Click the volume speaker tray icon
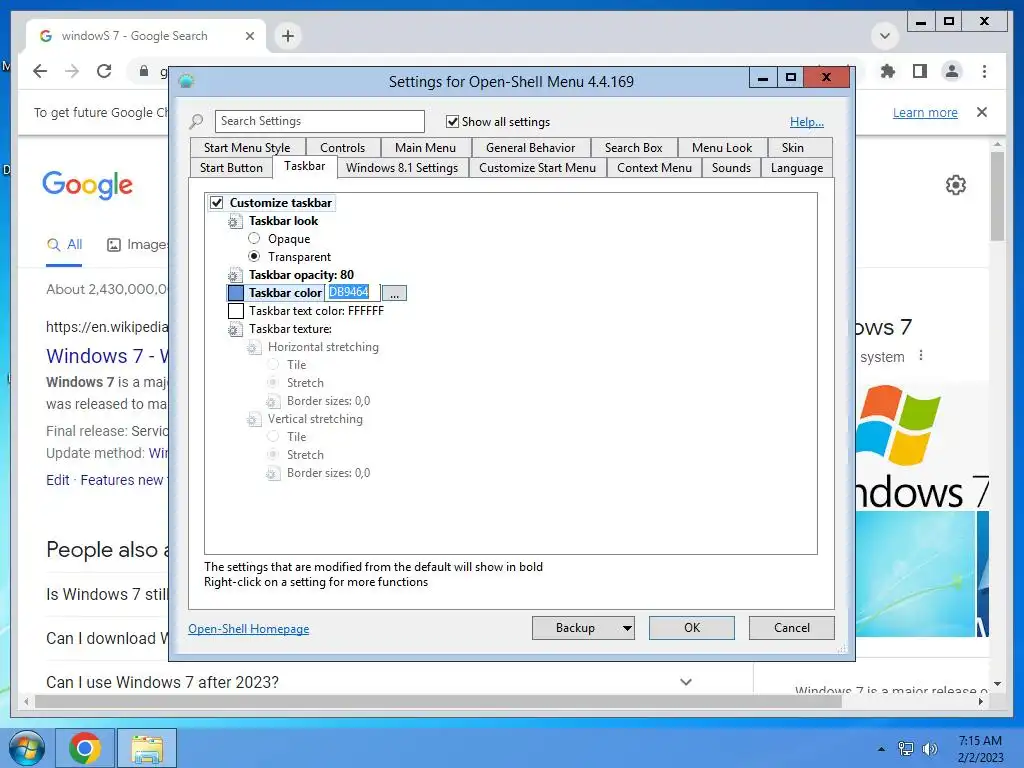This screenshot has width=1024, height=768. tap(929, 748)
